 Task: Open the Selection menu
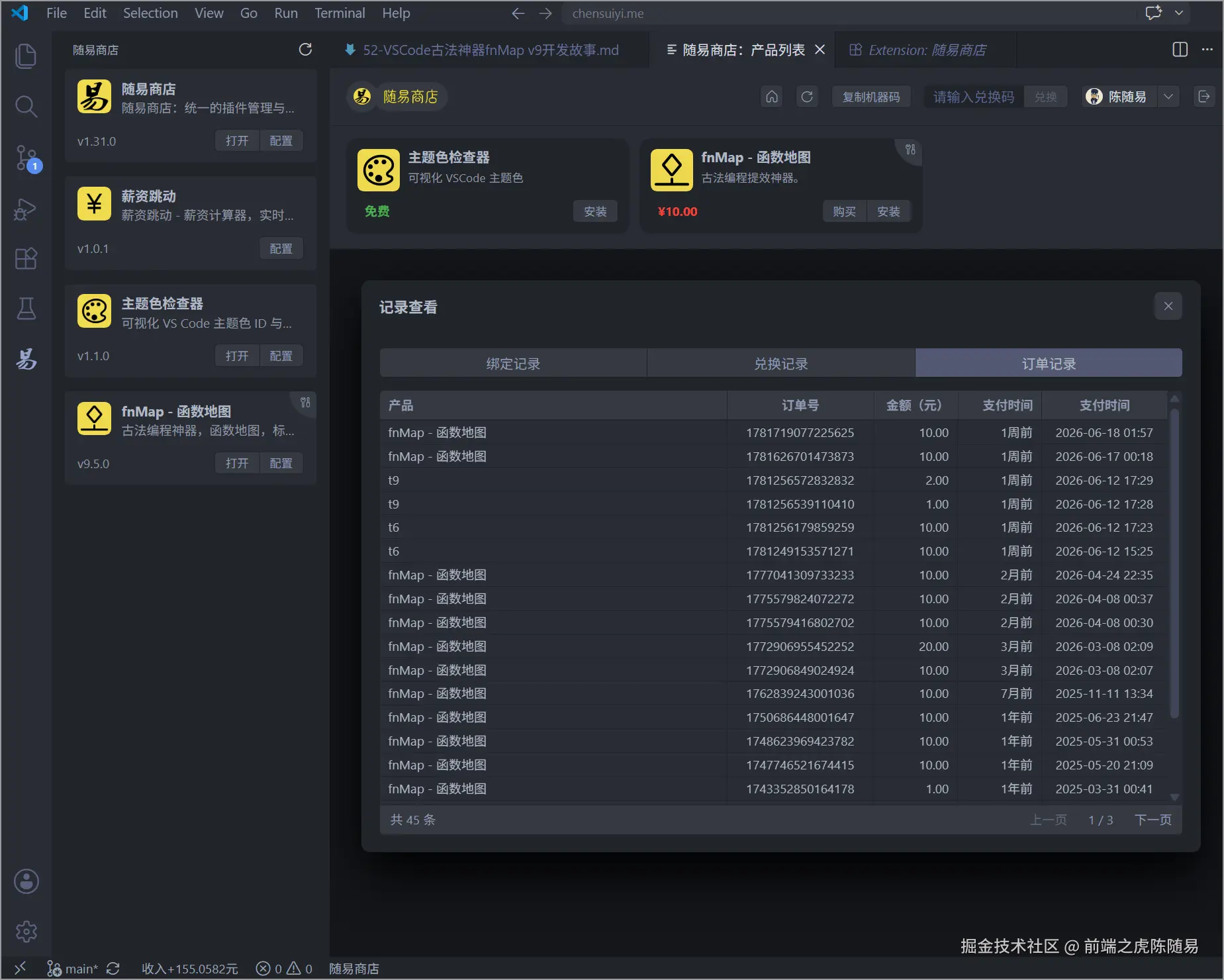click(150, 13)
